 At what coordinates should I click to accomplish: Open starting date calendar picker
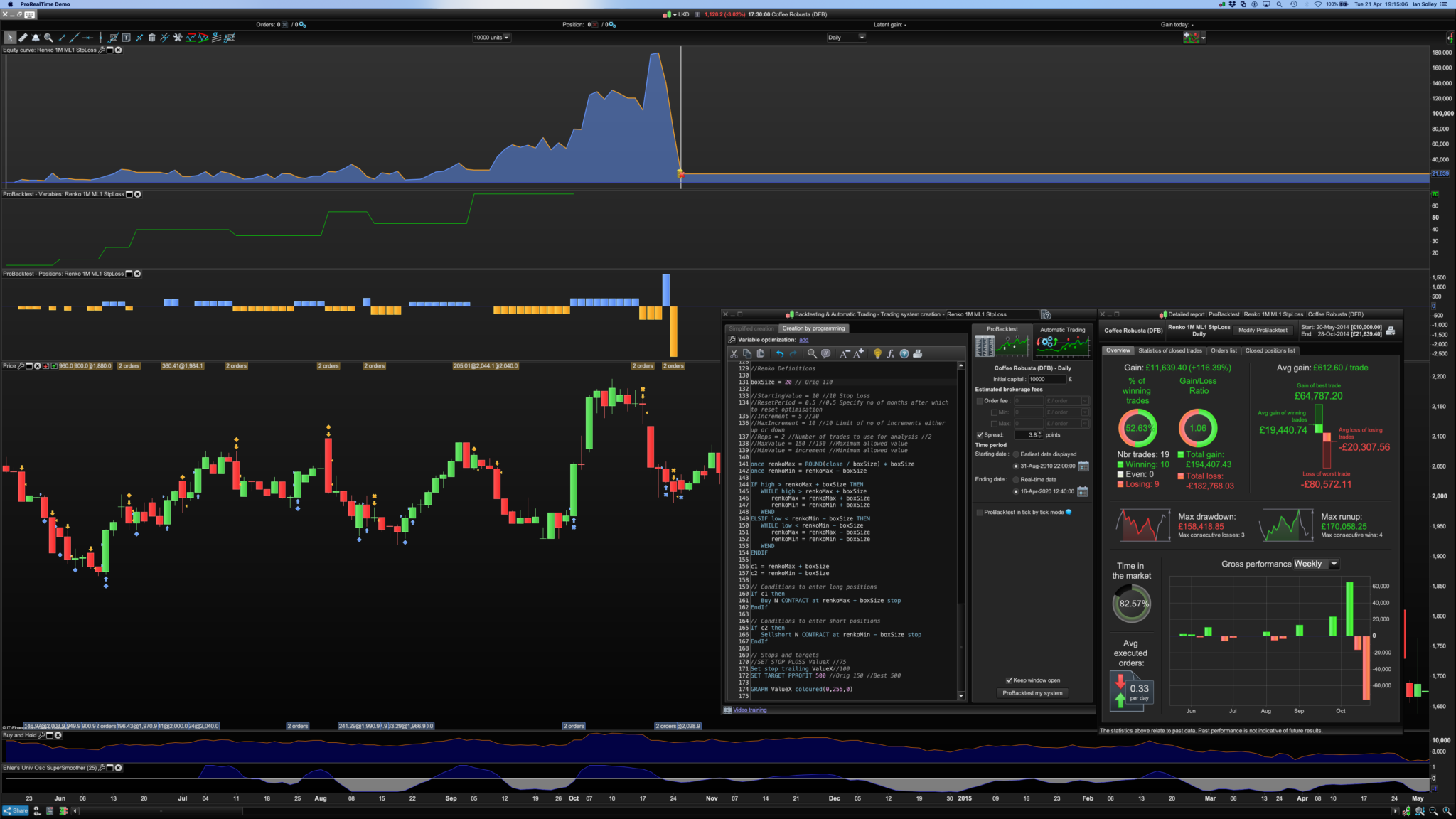coord(1083,466)
